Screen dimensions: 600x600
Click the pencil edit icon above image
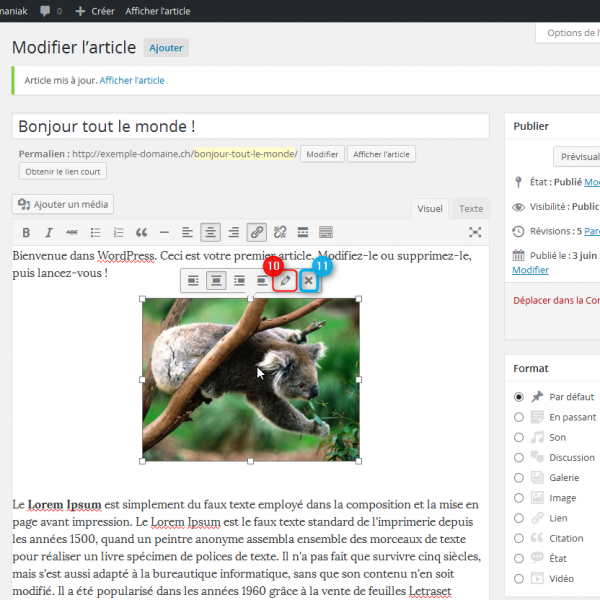coord(285,281)
